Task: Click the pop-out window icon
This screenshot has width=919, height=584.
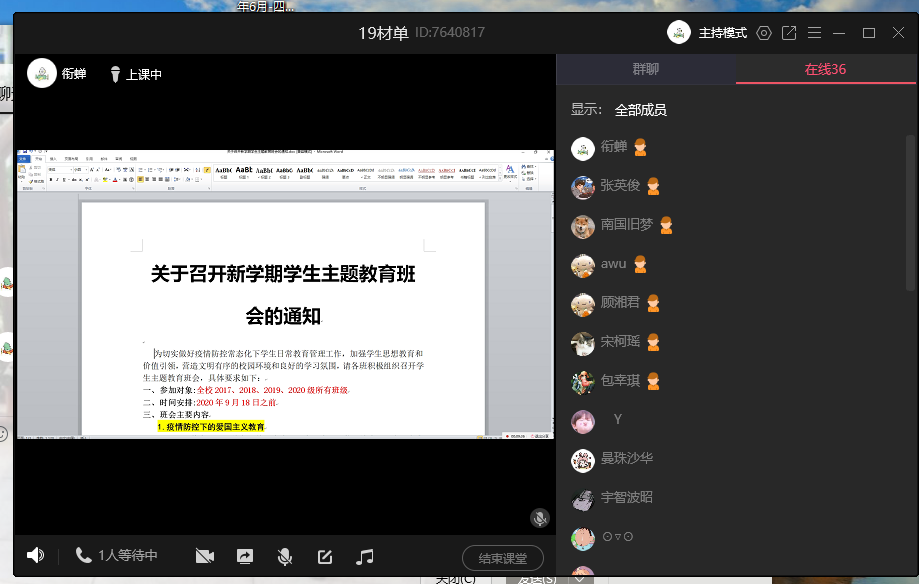Action: (789, 33)
